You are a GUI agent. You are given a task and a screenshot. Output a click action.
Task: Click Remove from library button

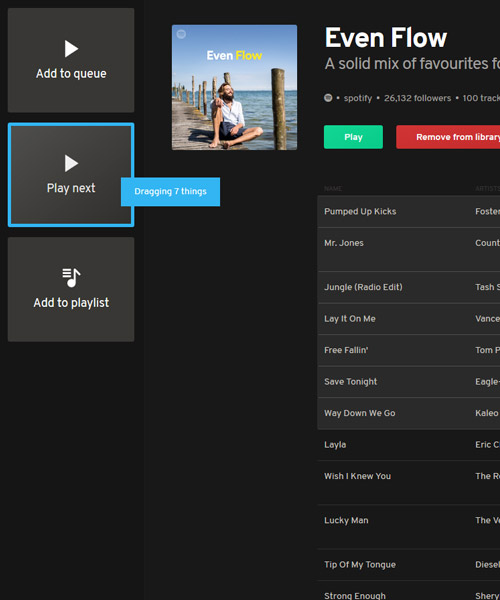[448, 137]
